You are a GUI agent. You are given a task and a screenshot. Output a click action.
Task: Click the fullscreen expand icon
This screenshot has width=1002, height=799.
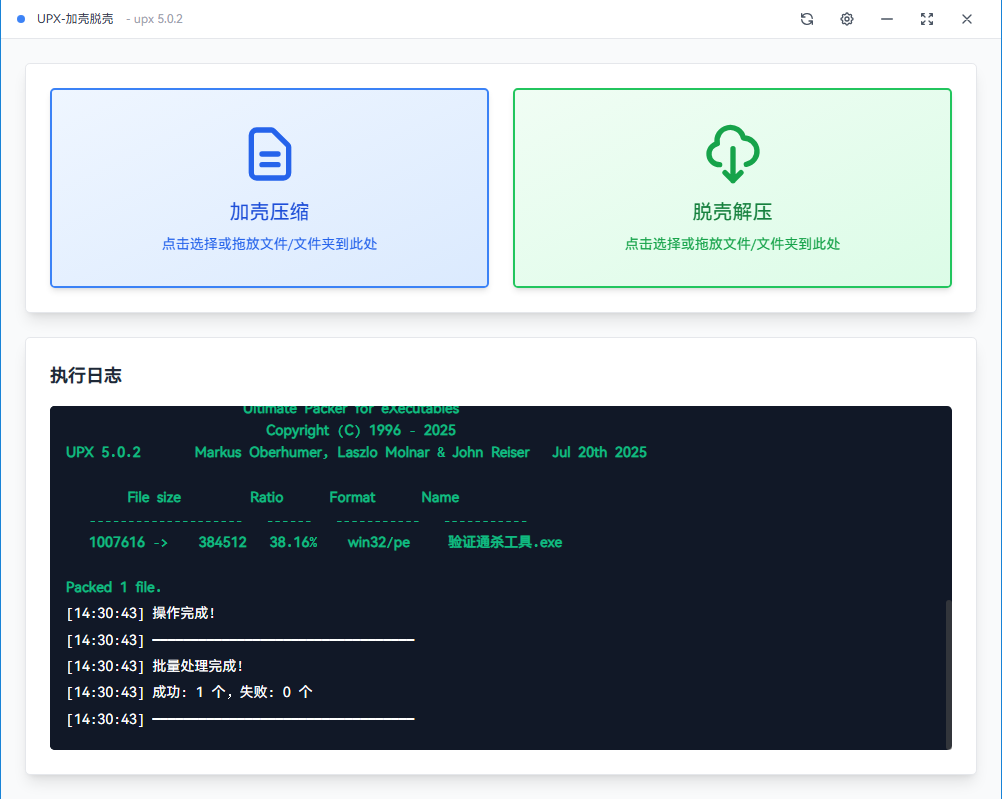927,18
